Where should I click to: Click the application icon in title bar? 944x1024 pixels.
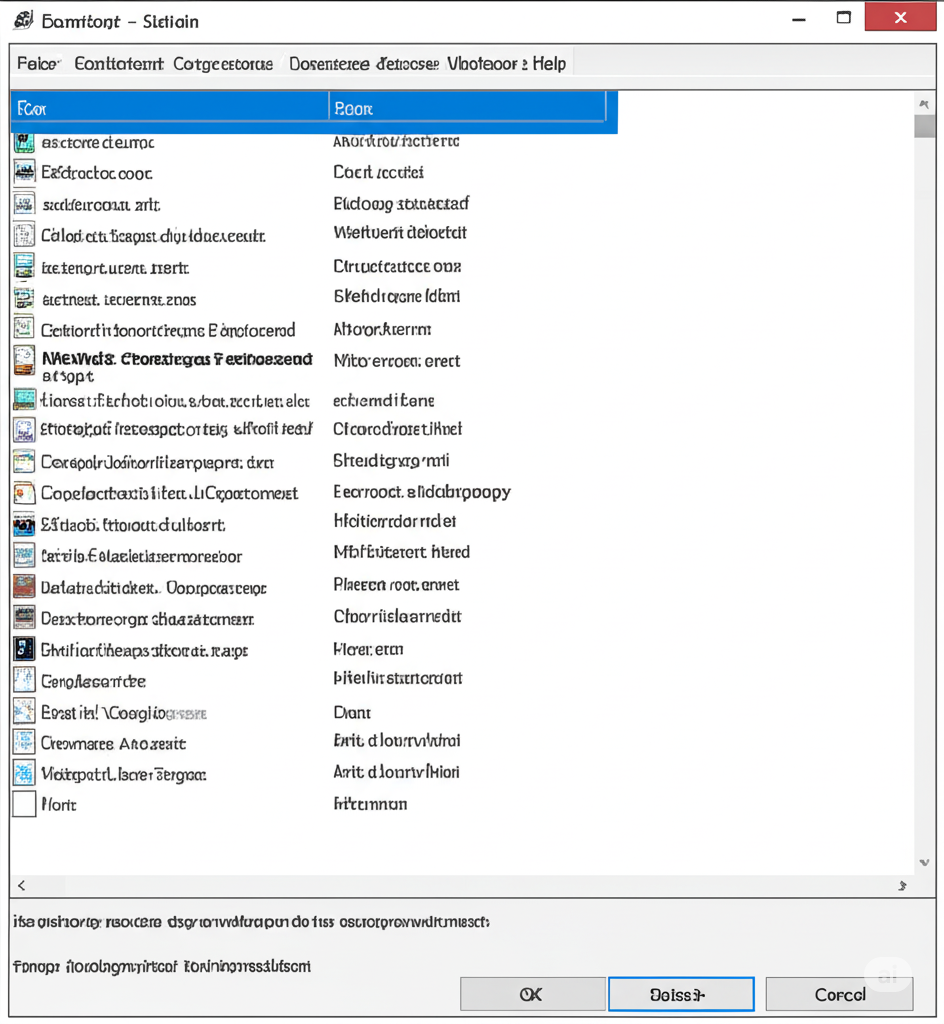[24, 20]
